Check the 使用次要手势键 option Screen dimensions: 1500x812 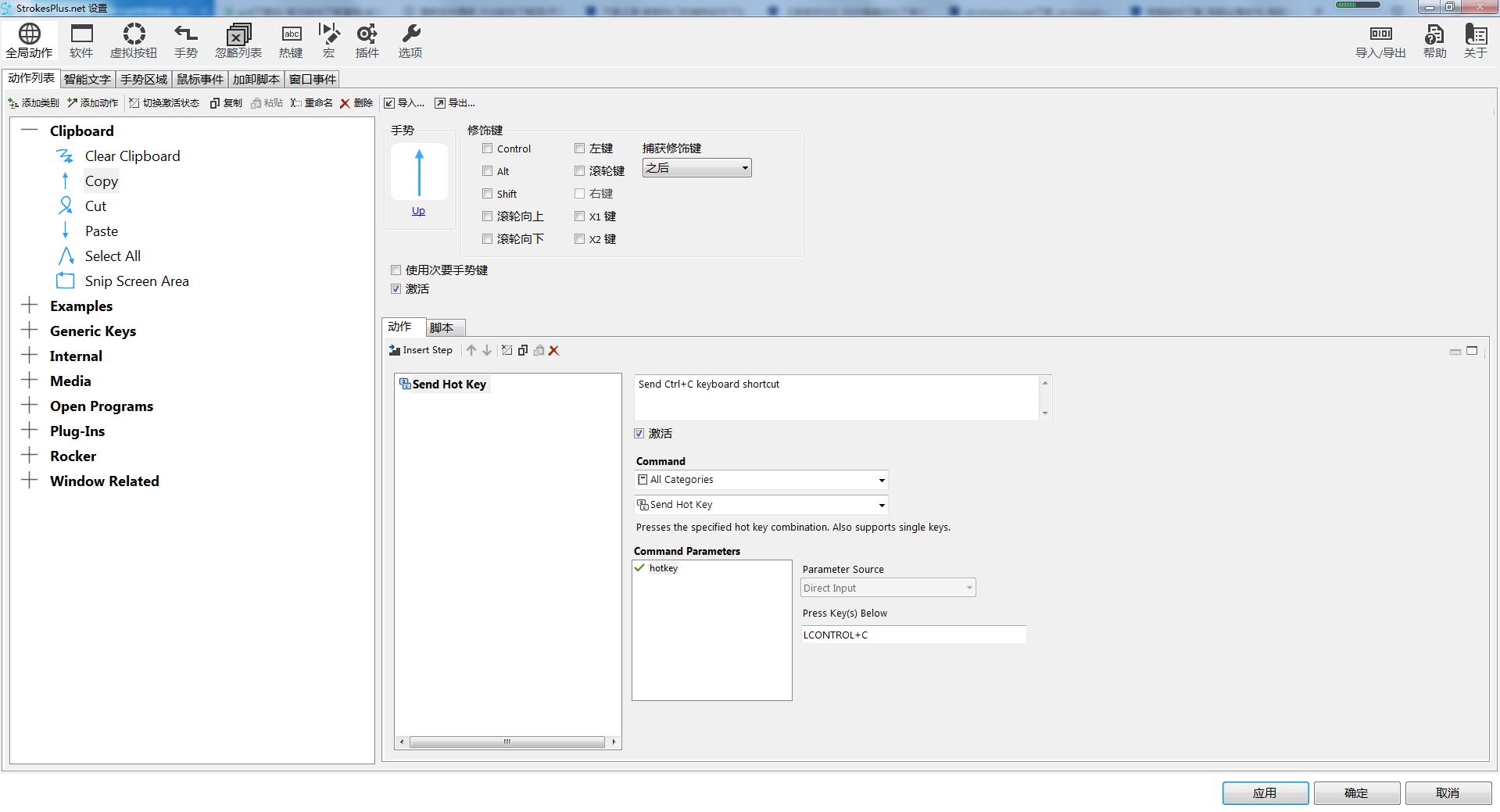click(x=396, y=270)
